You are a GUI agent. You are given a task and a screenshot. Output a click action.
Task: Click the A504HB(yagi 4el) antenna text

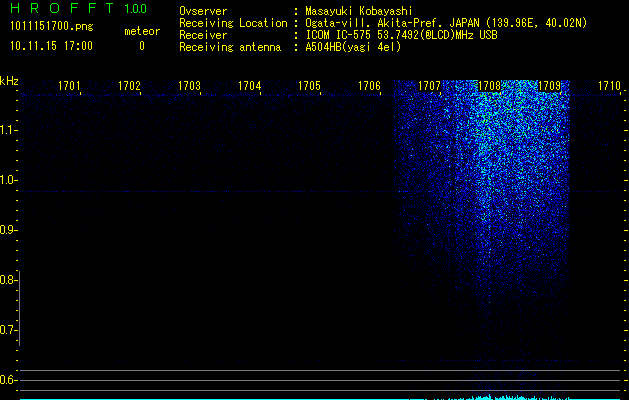coord(353,47)
